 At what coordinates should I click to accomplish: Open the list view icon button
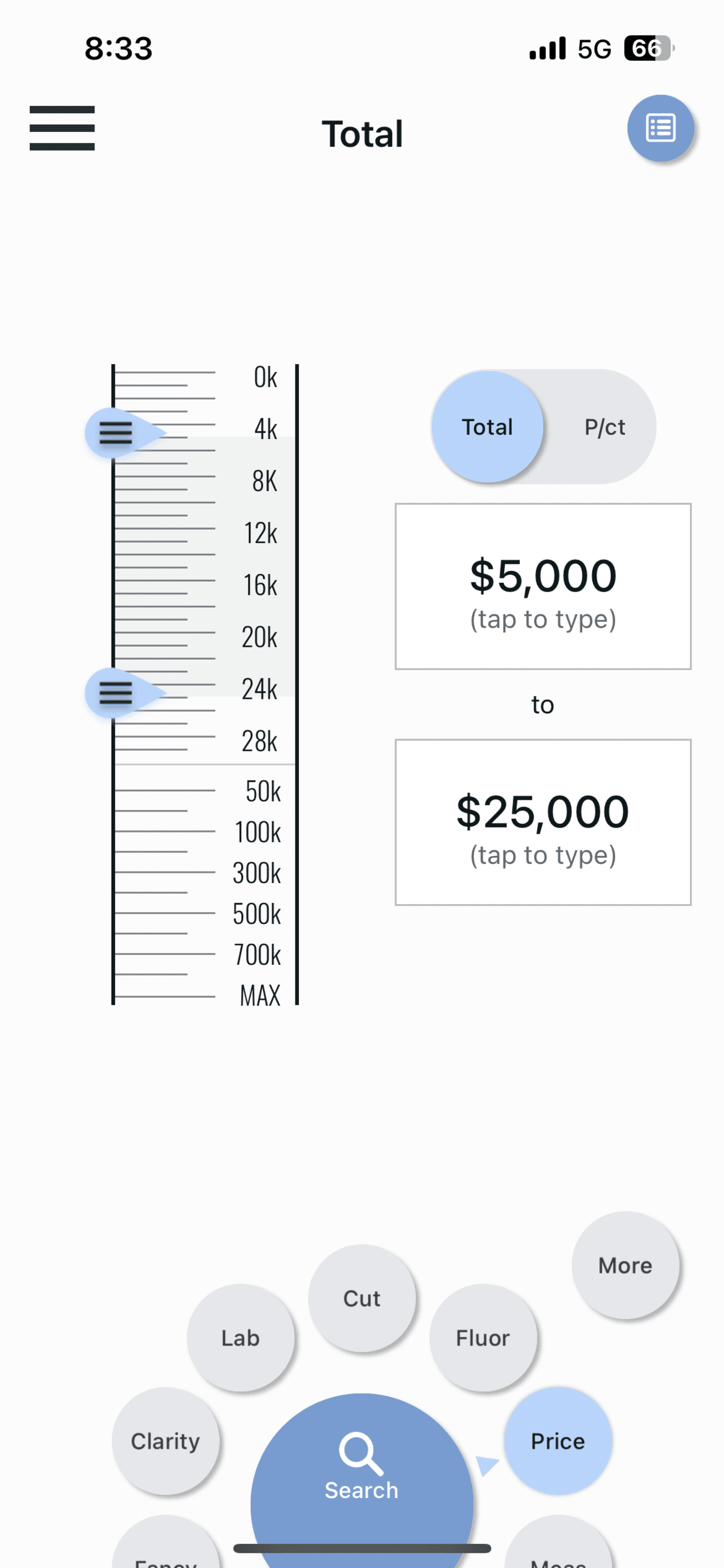(x=660, y=128)
